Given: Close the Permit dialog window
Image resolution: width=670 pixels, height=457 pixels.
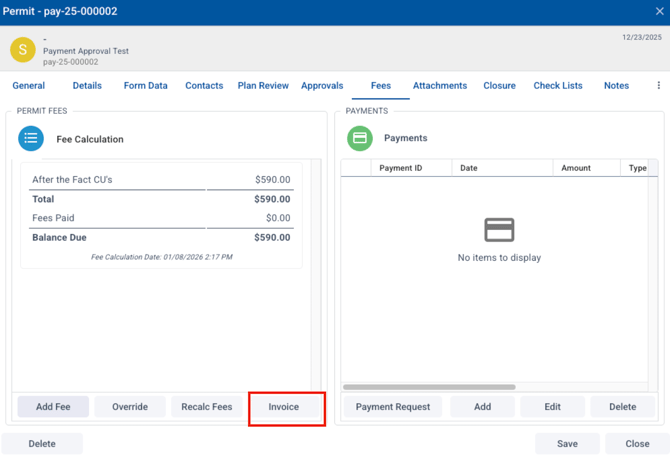Looking at the screenshot, I should pos(659,11).
